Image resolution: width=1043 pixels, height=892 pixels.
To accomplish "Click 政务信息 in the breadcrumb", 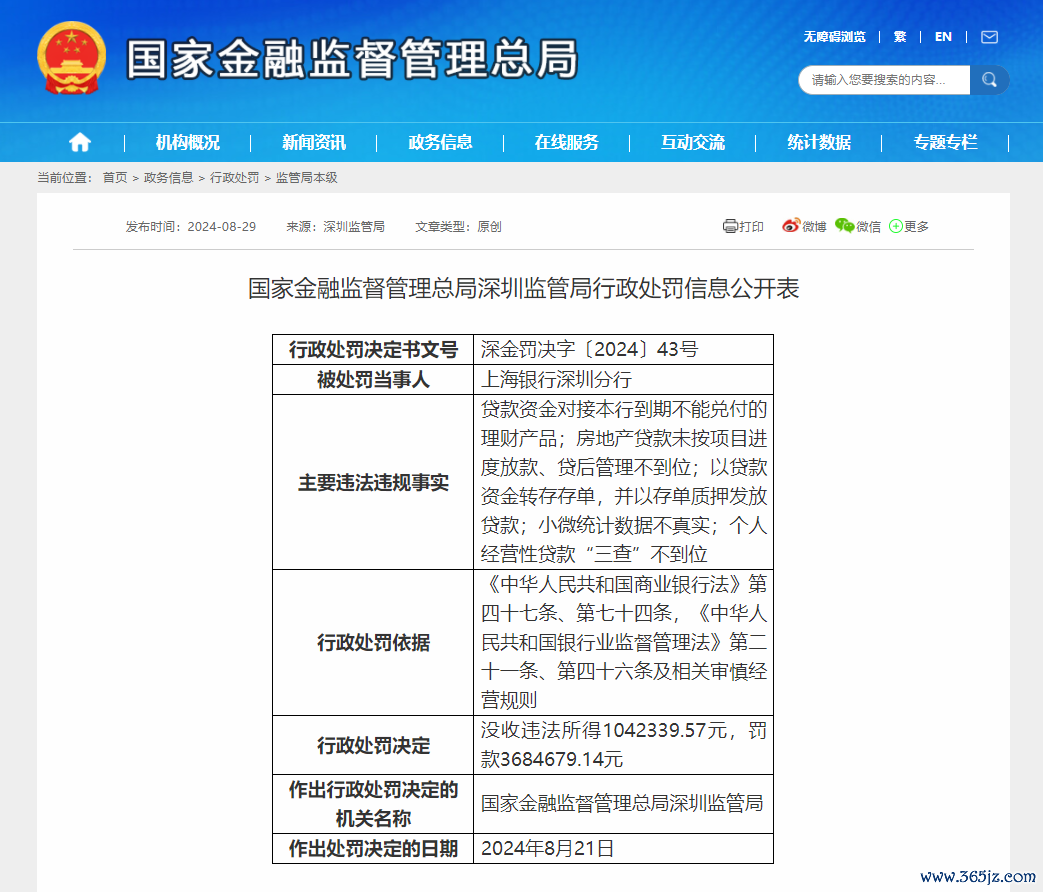I will click(168, 178).
